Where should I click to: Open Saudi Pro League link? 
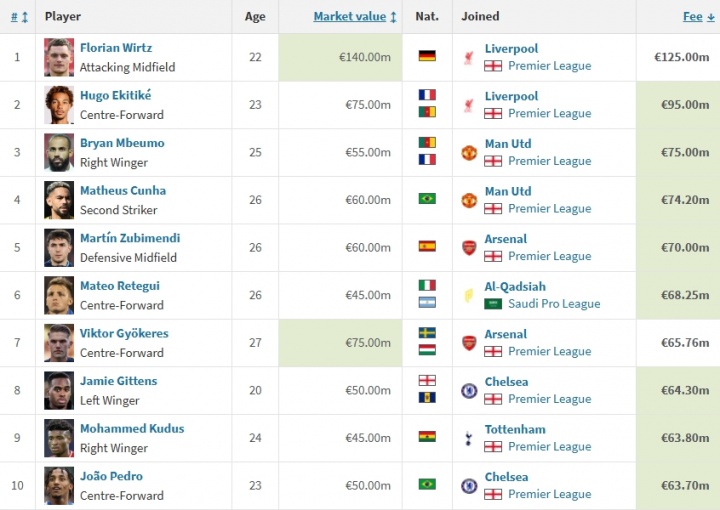tap(554, 304)
